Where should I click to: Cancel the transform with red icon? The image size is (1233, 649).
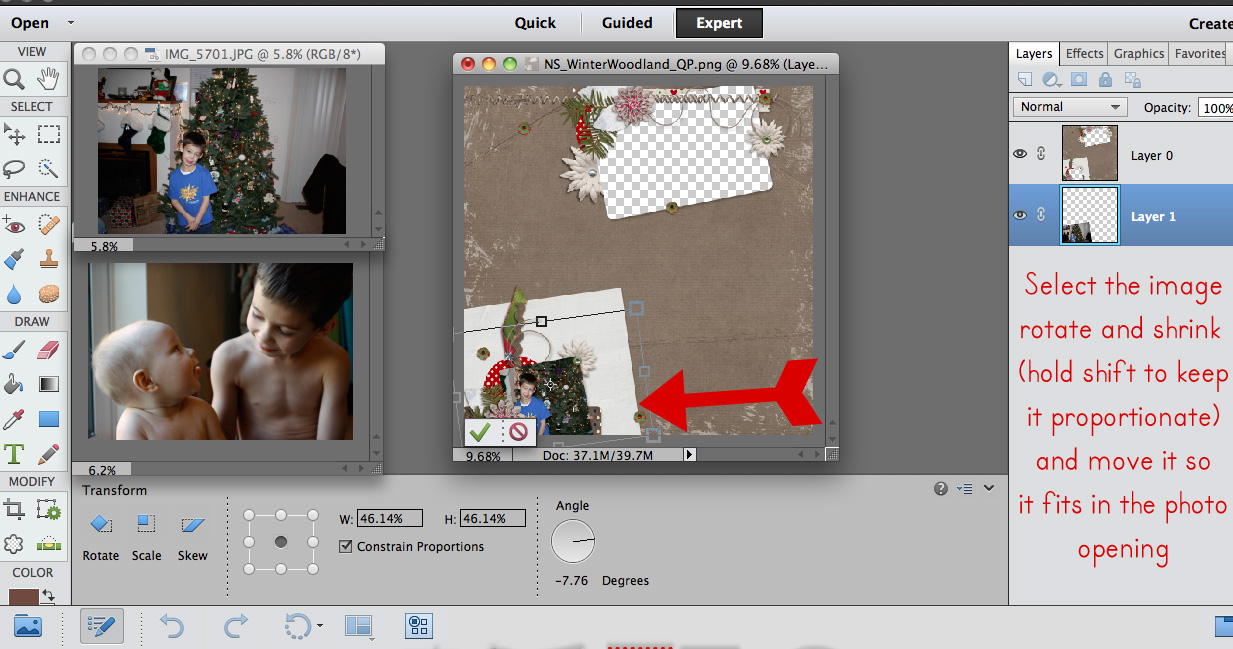point(518,432)
